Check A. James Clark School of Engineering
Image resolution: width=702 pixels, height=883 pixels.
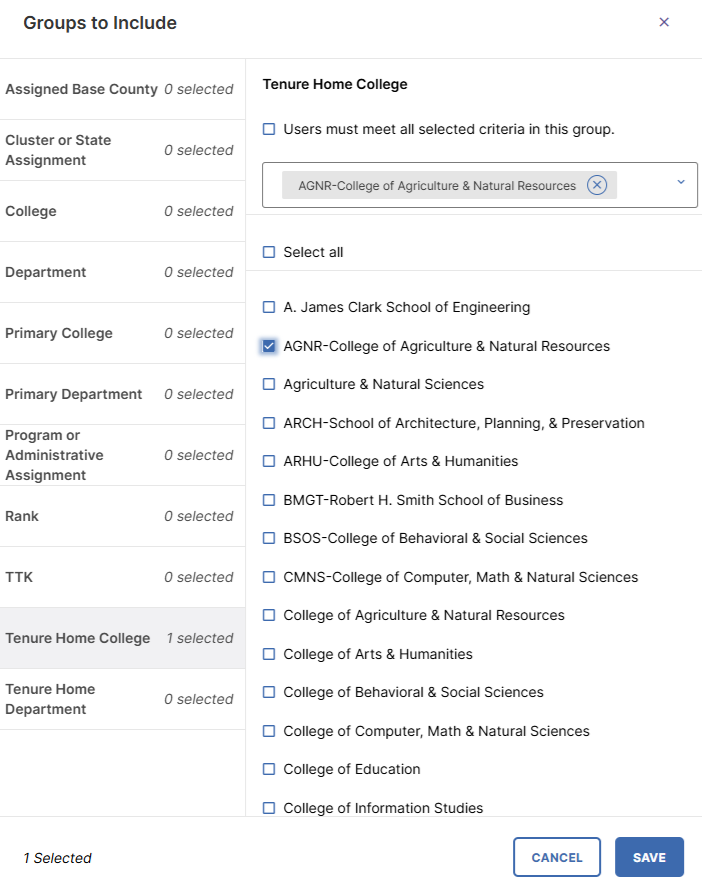tap(268, 306)
